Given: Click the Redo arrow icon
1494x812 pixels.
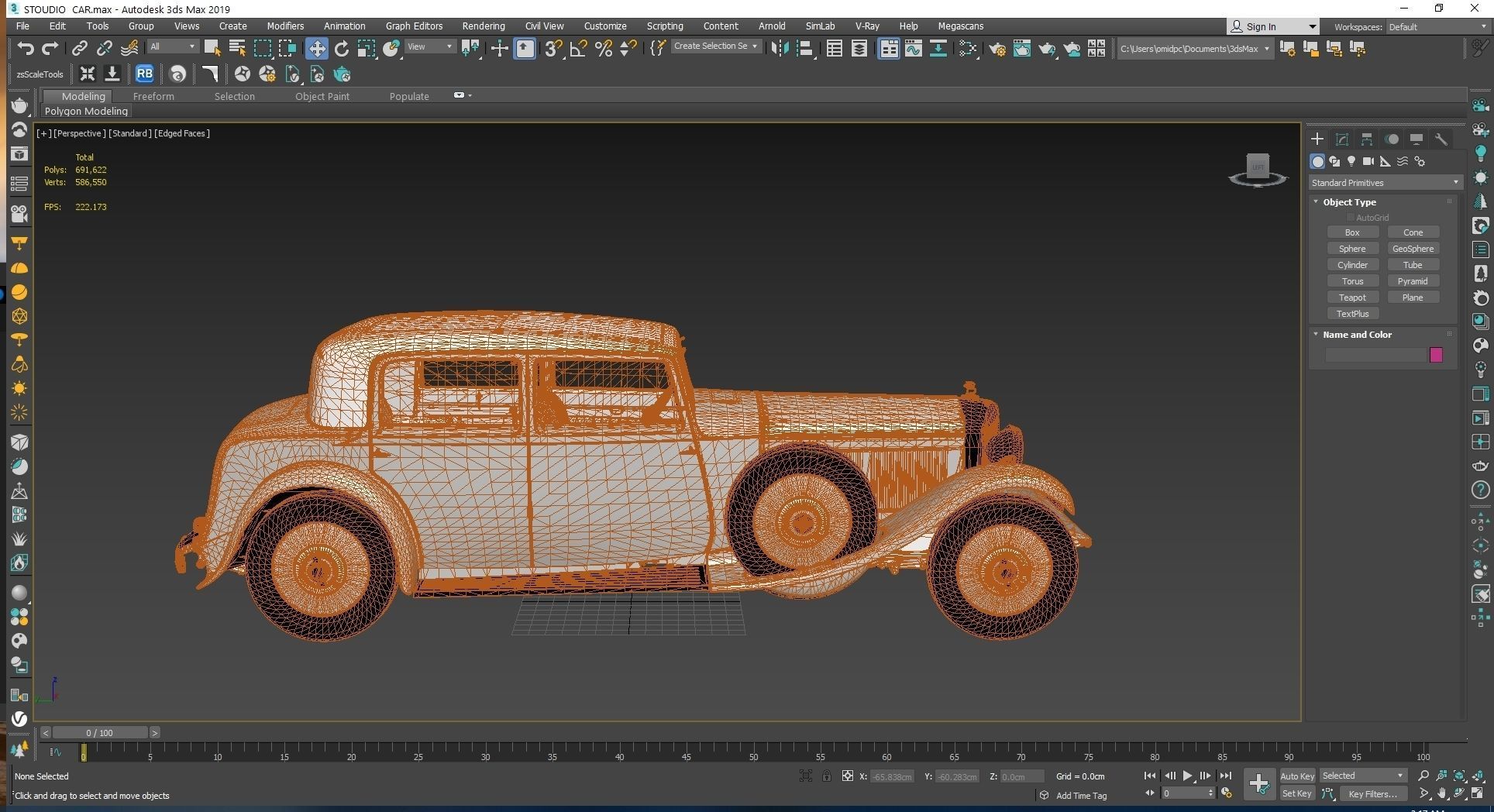Looking at the screenshot, I should (50, 49).
